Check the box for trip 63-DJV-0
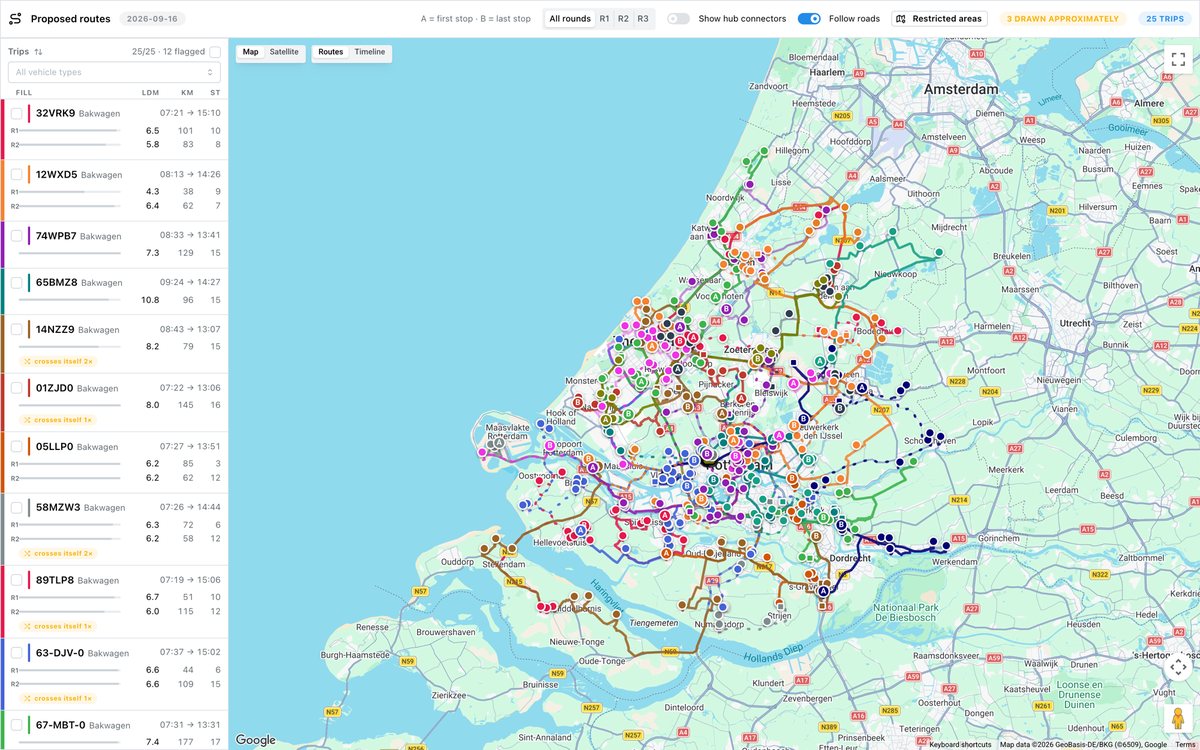This screenshot has height=750, width=1200. click(x=16, y=654)
